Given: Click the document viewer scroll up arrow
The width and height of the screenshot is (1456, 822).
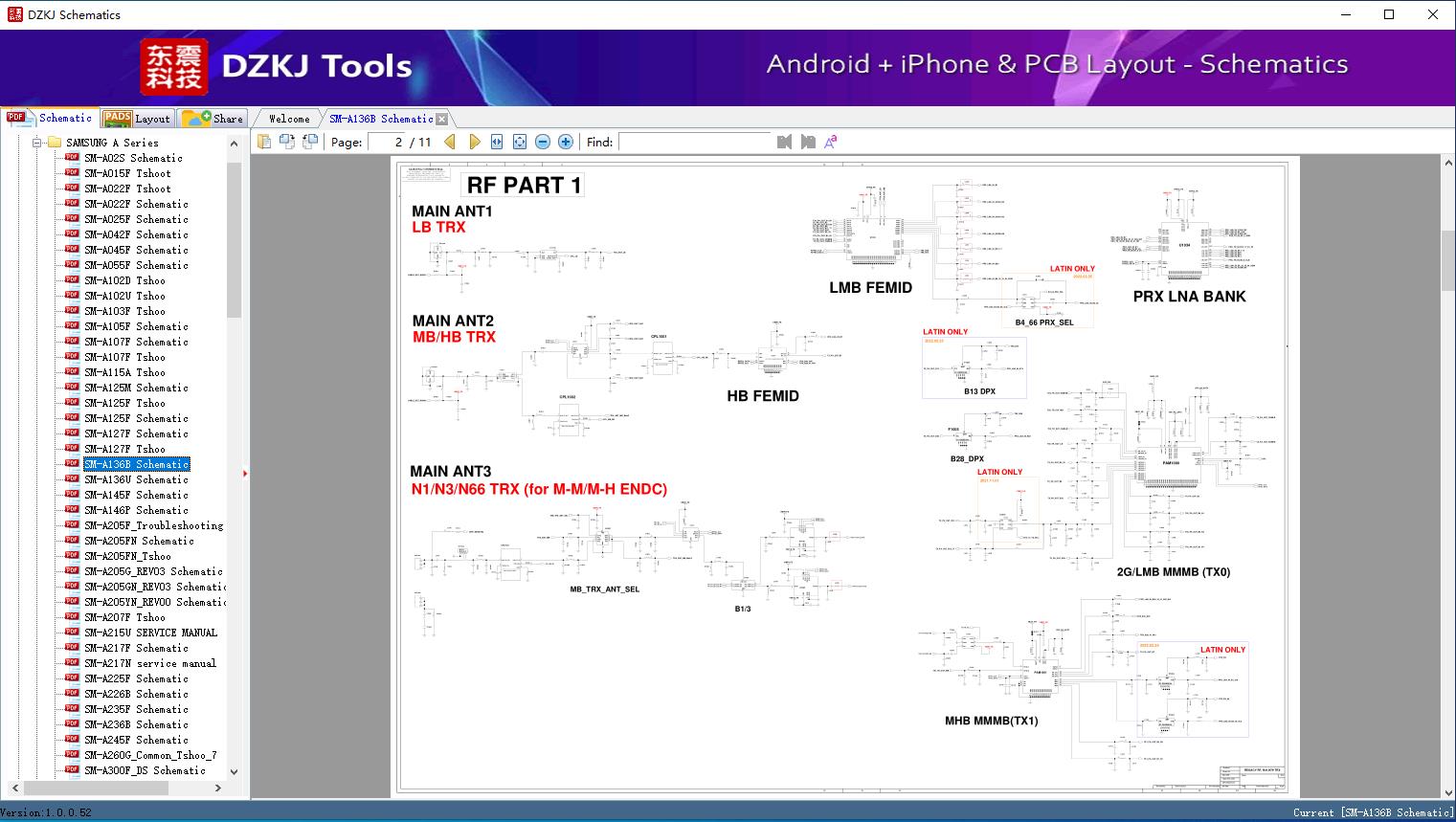Looking at the screenshot, I should (x=1448, y=164).
